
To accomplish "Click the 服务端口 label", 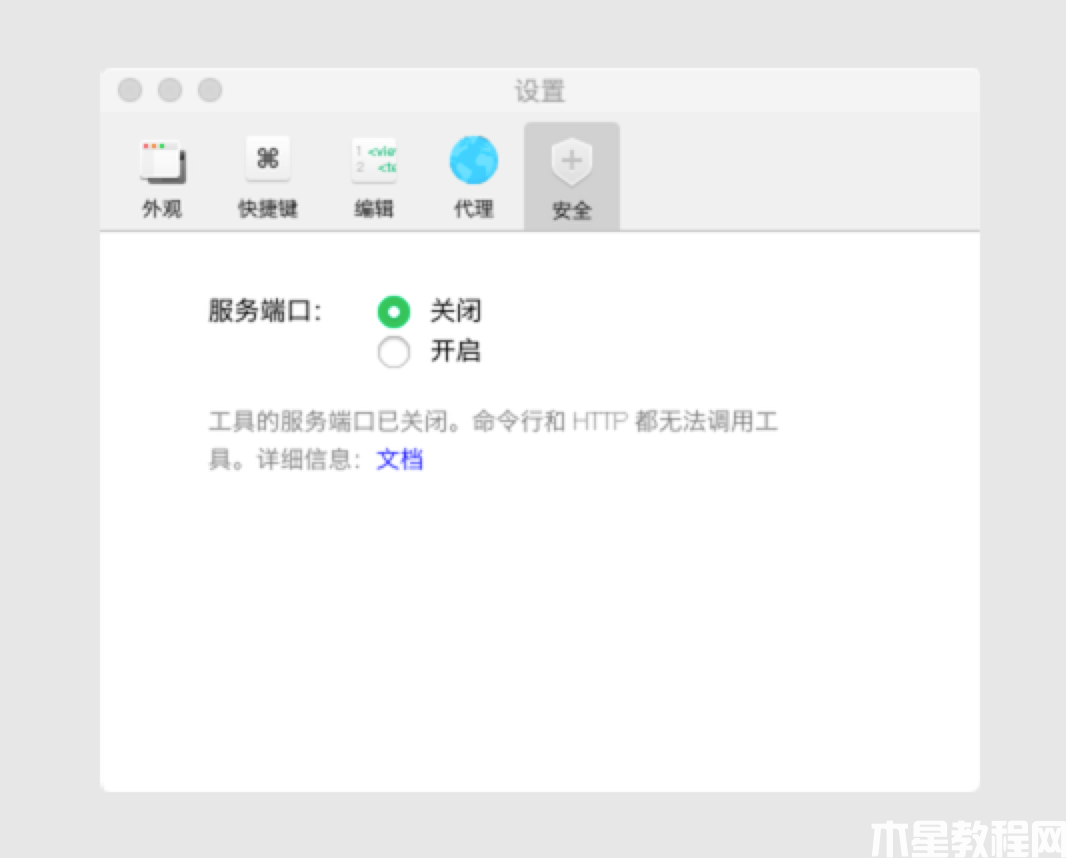I will click(265, 311).
